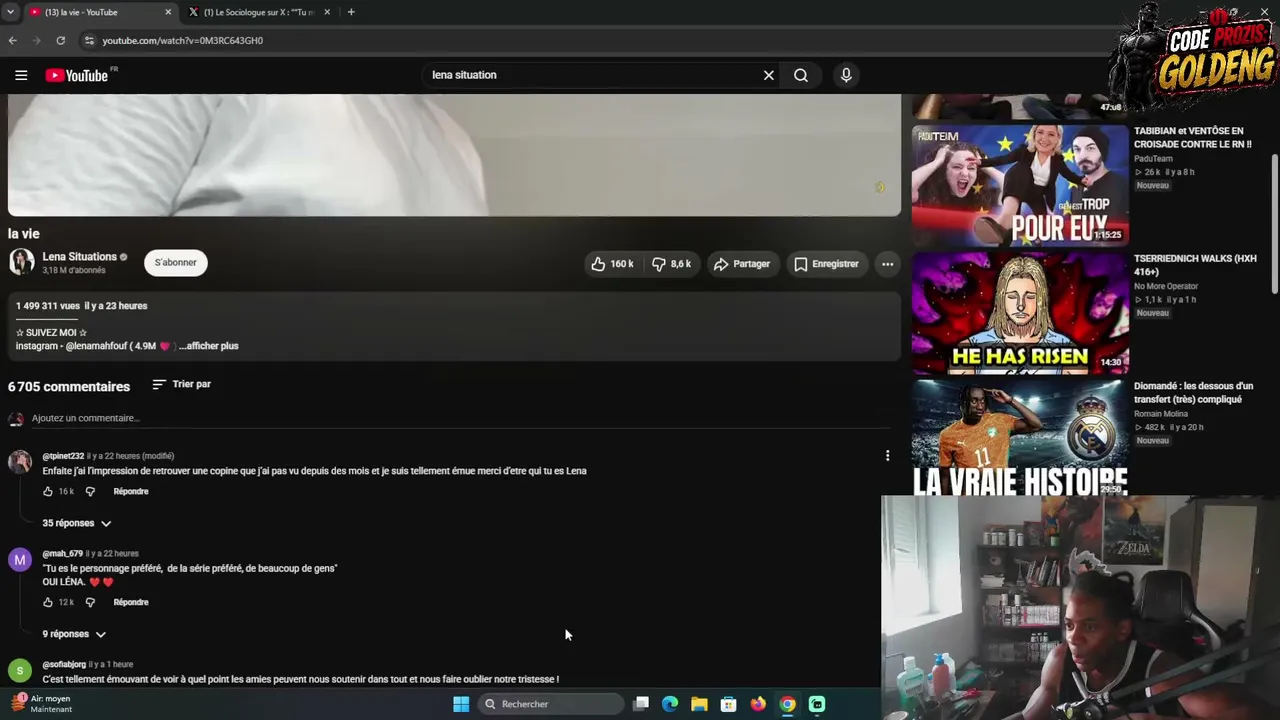Open the Diomandé transfert video title

pyautogui.click(x=1193, y=393)
